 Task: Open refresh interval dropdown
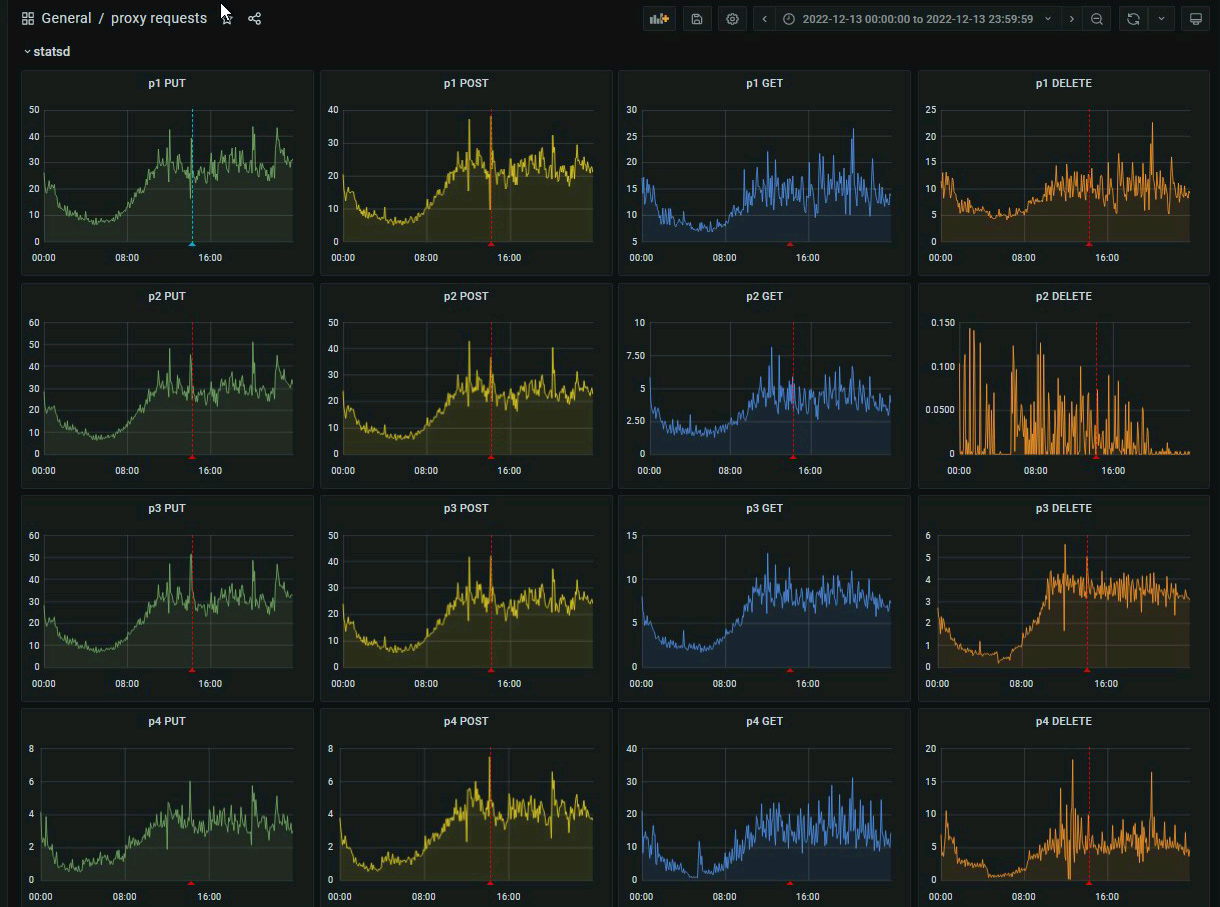(1161, 18)
